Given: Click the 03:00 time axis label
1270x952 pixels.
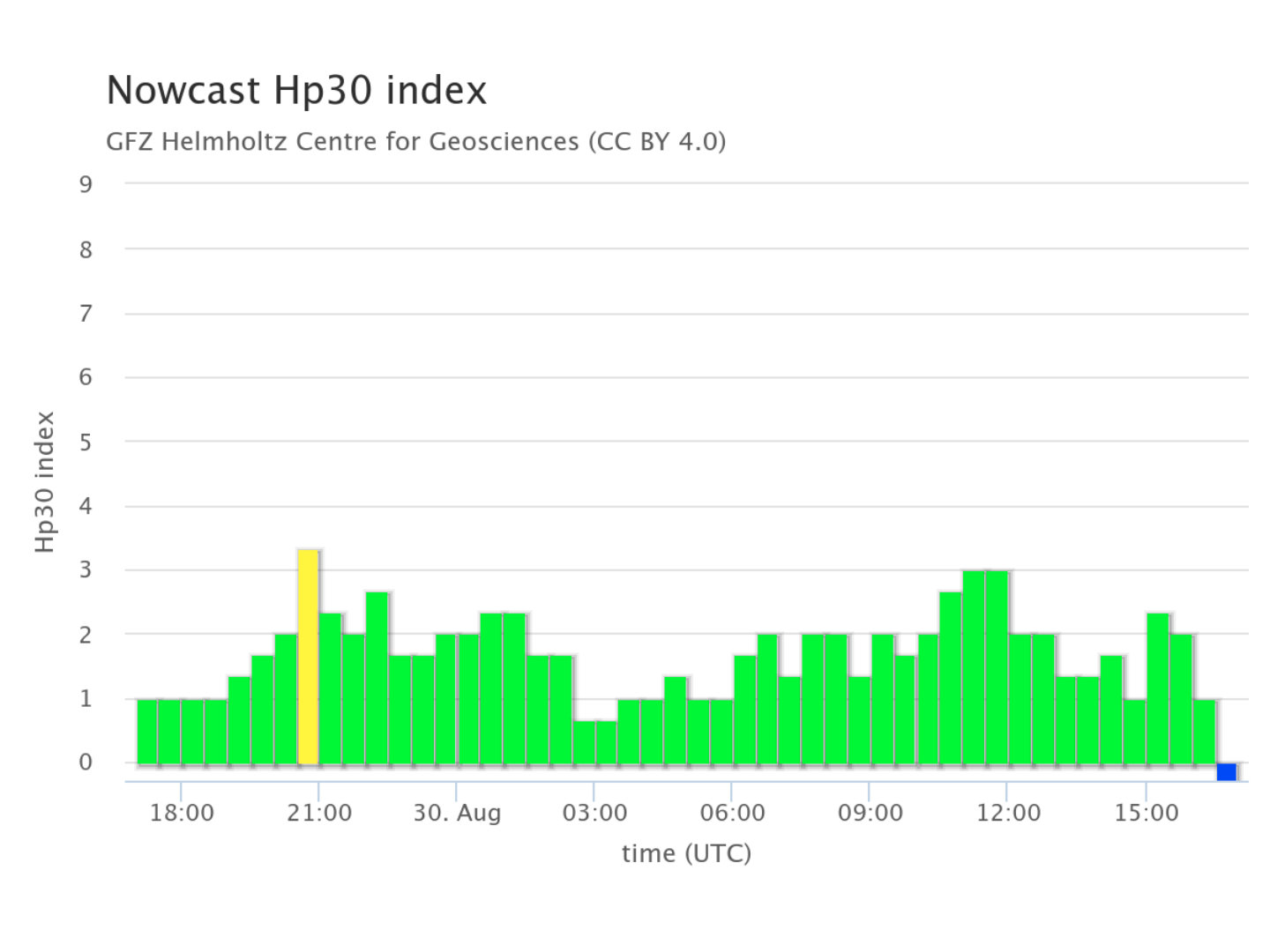Looking at the screenshot, I should click(x=594, y=813).
